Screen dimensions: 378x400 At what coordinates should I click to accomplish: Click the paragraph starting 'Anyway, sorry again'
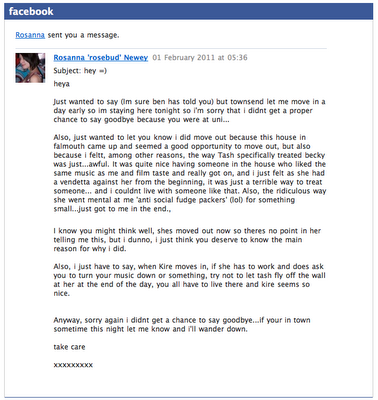point(182,324)
